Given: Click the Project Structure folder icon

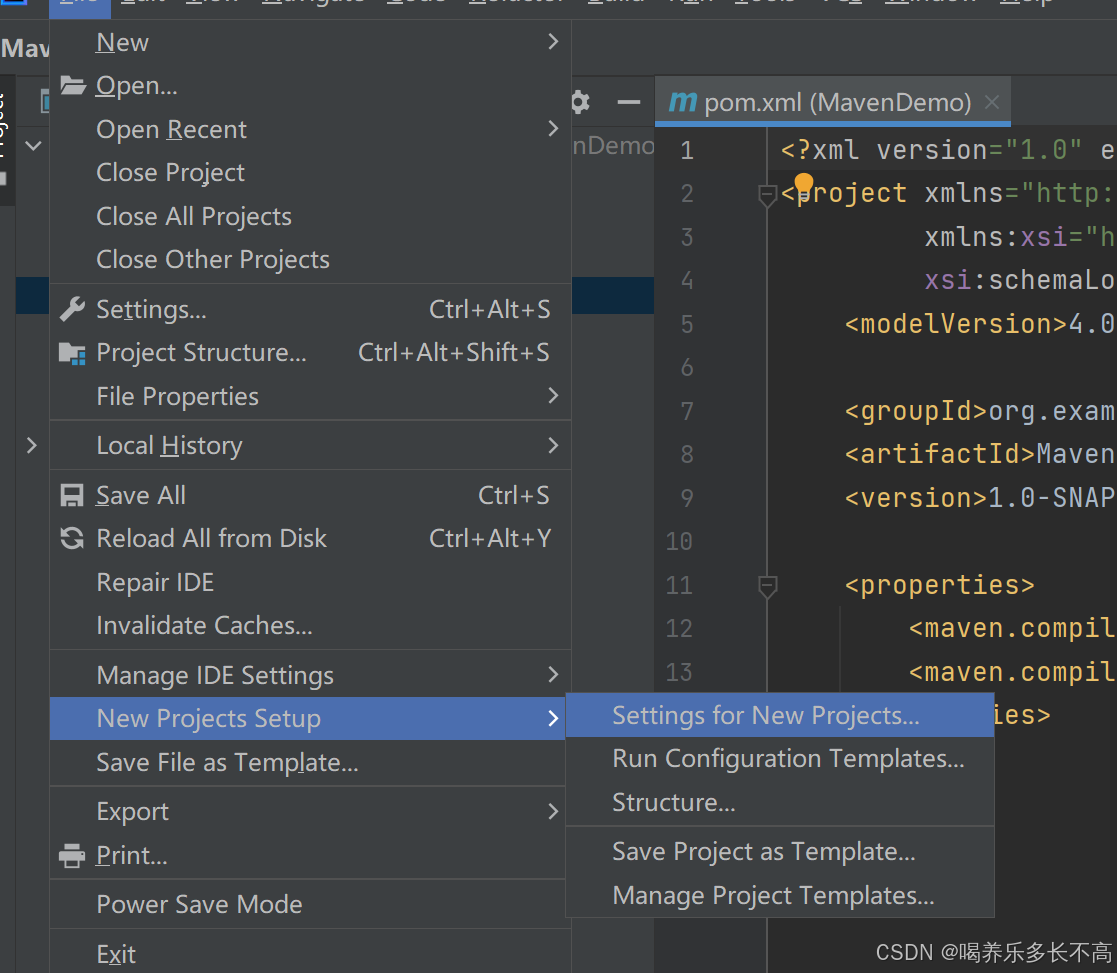Looking at the screenshot, I should point(73,353).
